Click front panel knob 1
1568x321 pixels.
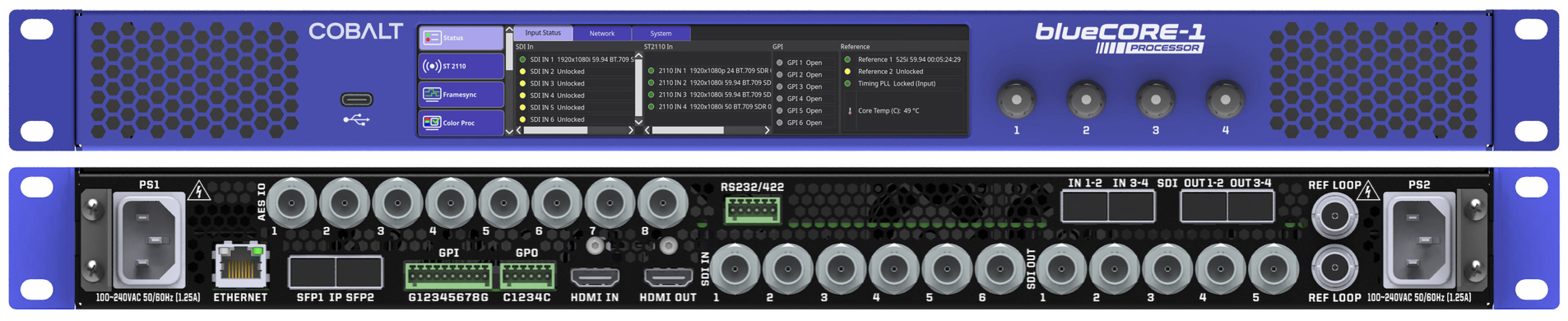click(1017, 100)
